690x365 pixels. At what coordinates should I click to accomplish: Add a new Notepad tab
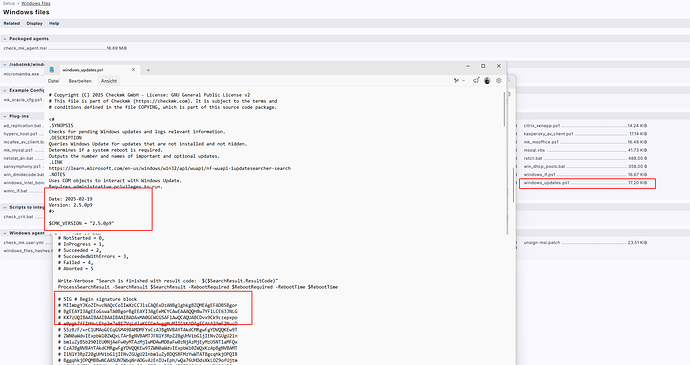pos(148,70)
